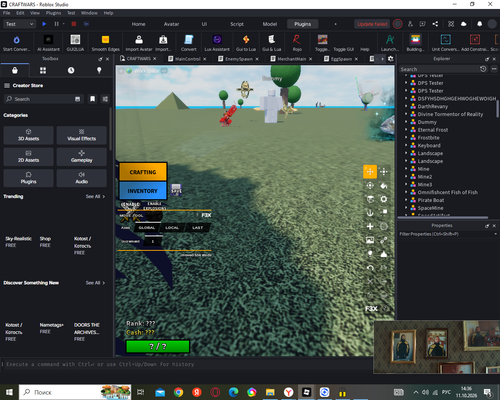Open the Rojo plugin
This screenshot has width=500, height=400.
point(297,43)
